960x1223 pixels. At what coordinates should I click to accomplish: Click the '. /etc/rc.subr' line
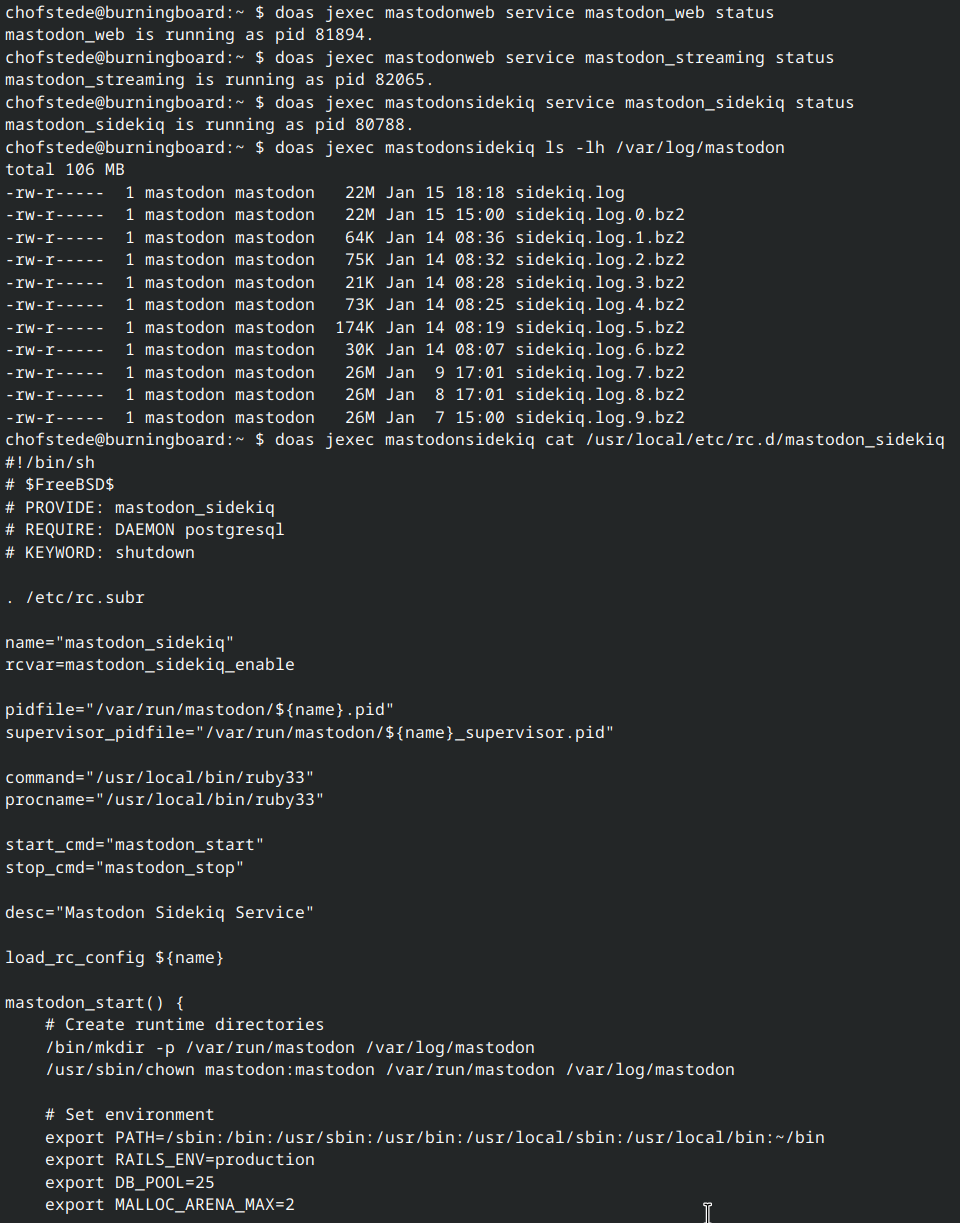[x=75, y=597]
